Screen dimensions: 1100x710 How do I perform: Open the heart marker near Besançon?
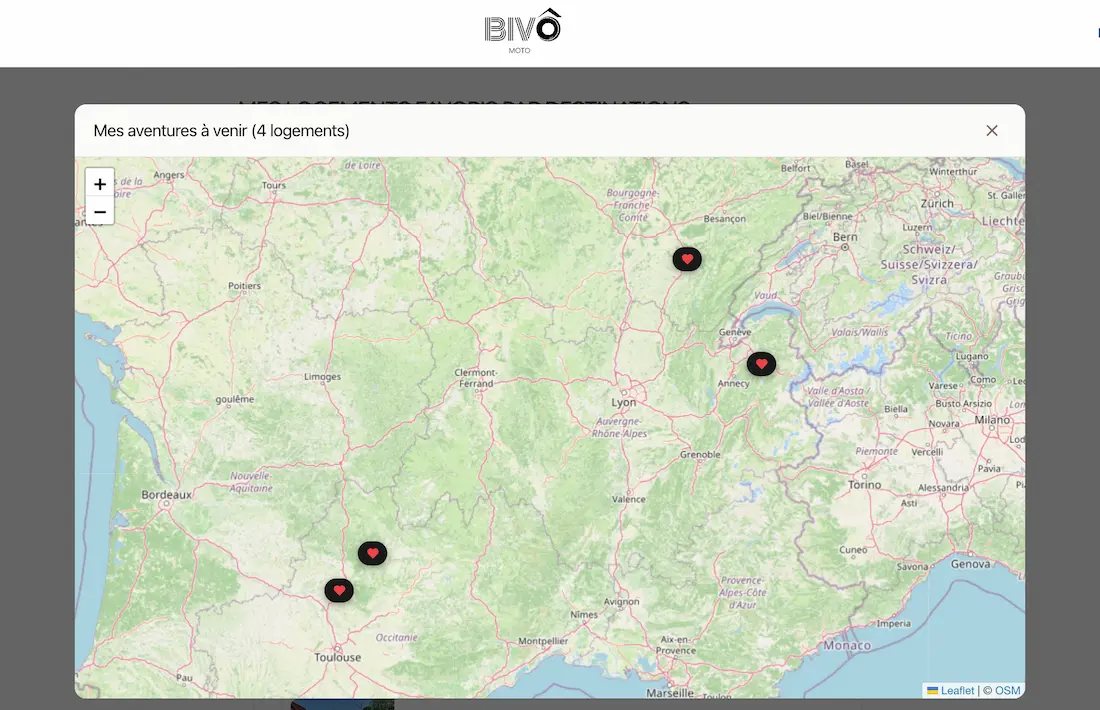coord(687,259)
